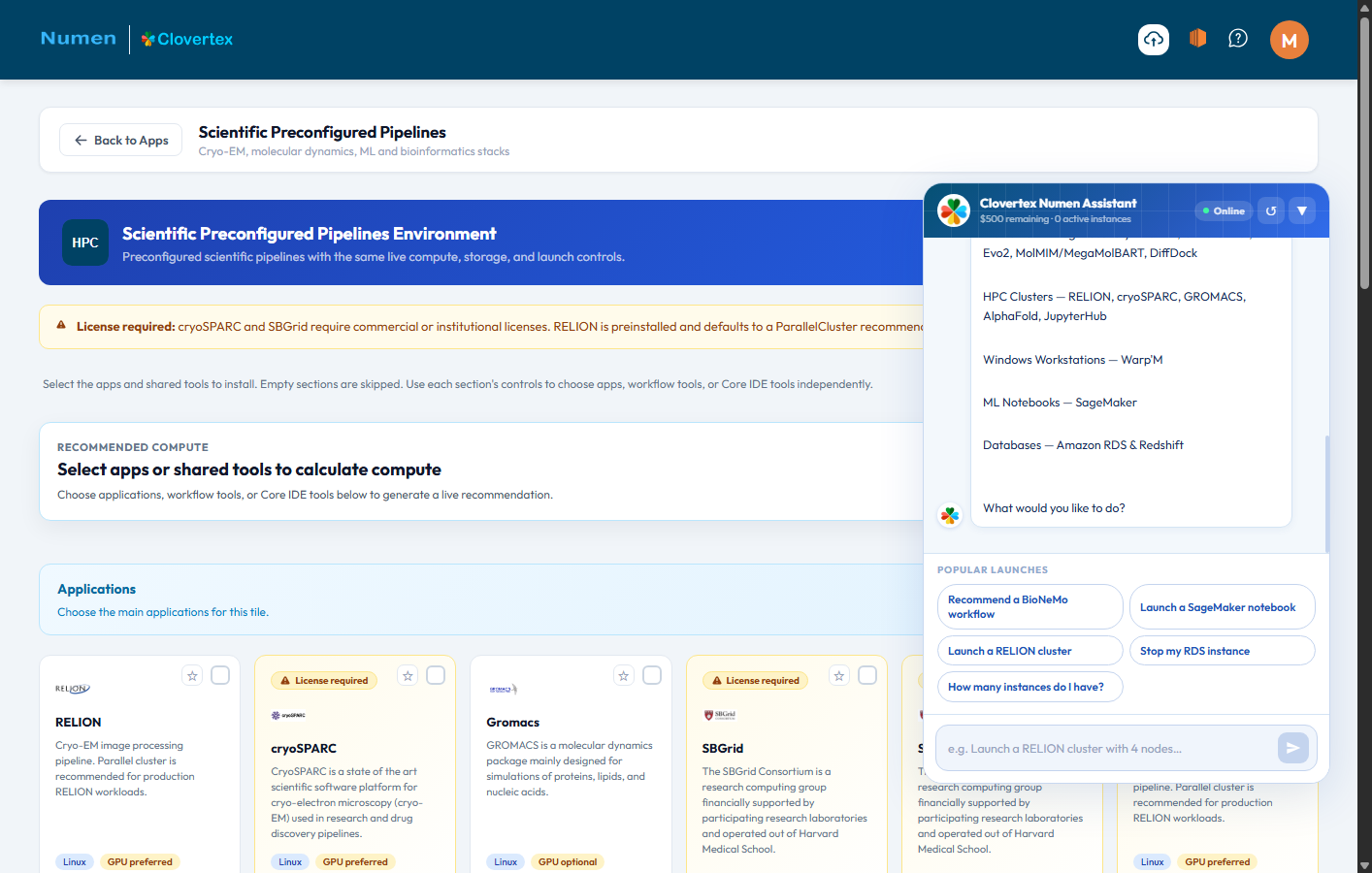Click RELION card GPU preferred tag
This screenshot has width=1372, height=873.
tap(140, 861)
